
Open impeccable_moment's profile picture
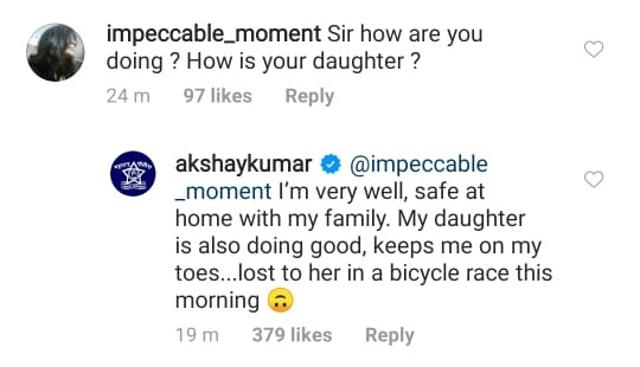56,52
